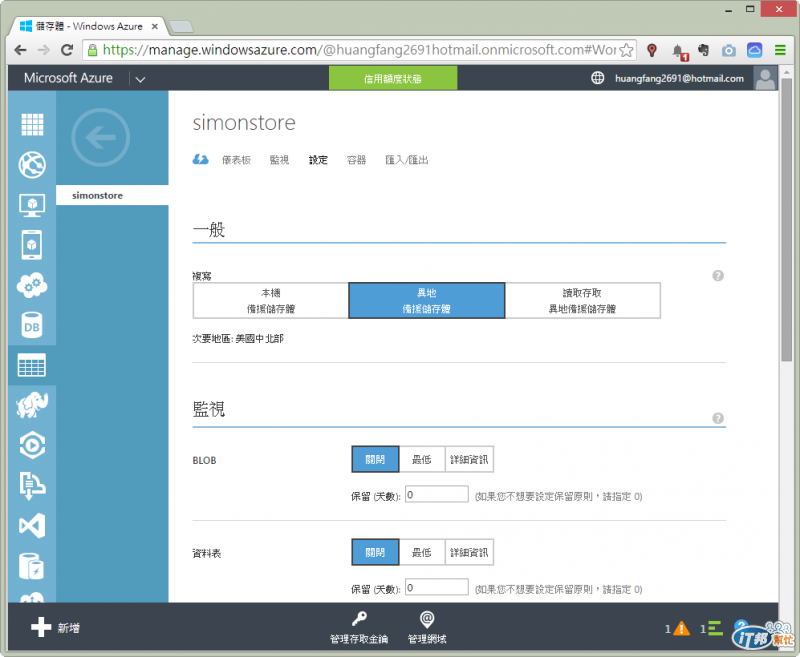Screen dimensions: 800x657
Task: Select the 儲存體 - Windows Azure browser tab
Action: (88, 26)
